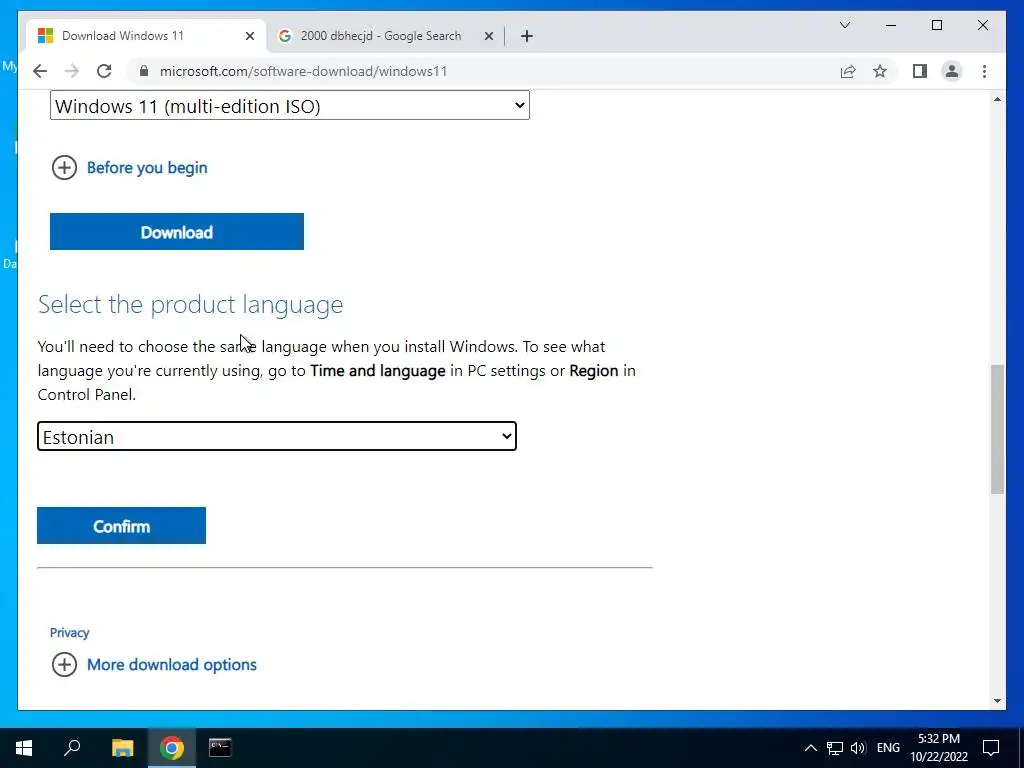Click the padlock site info icon
The width and height of the screenshot is (1024, 768).
point(144,71)
